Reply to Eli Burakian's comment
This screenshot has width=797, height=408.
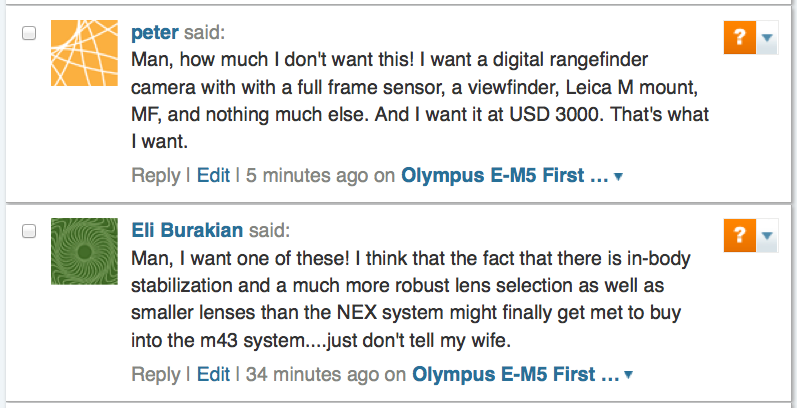(x=155, y=374)
